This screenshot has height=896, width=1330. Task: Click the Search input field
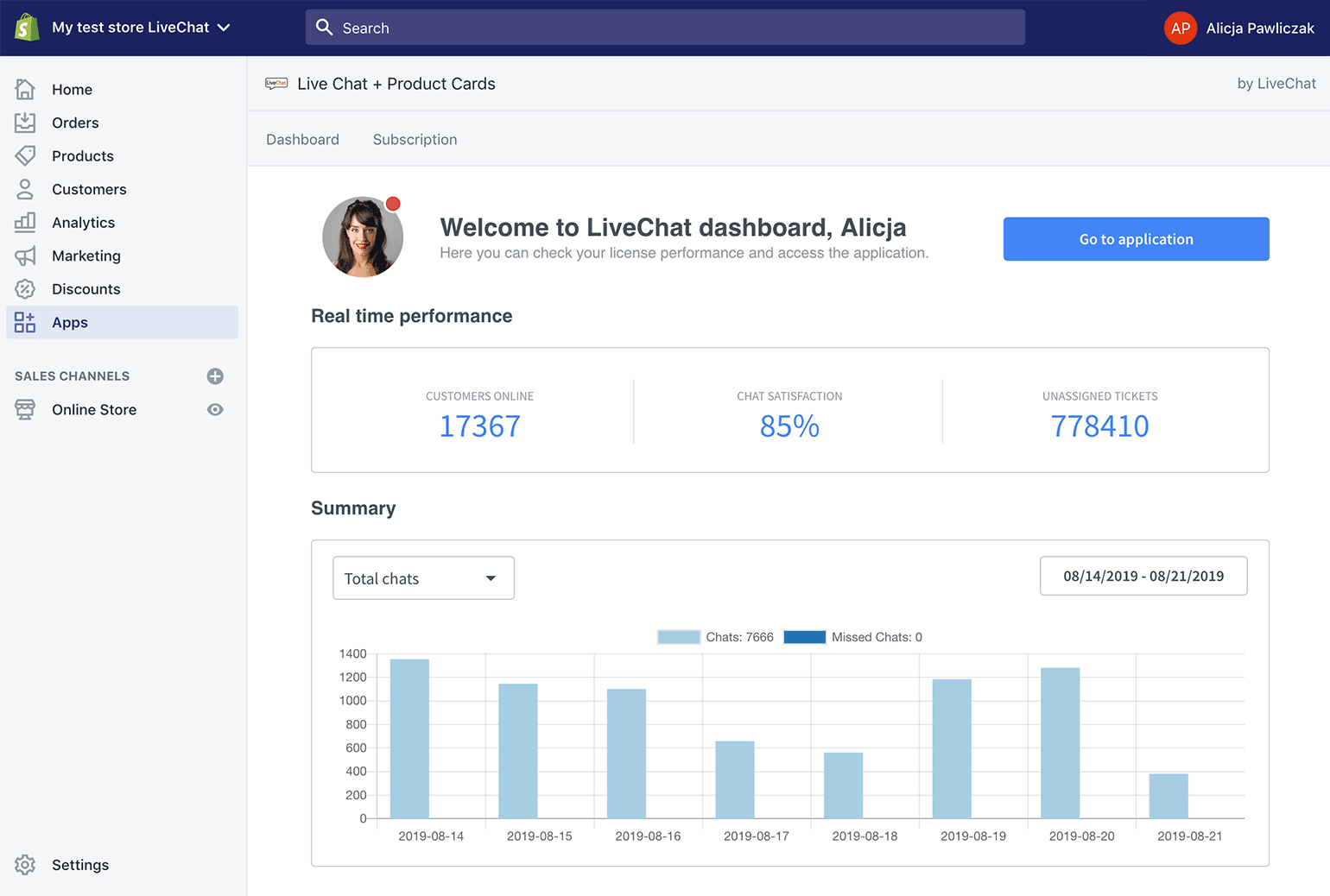(665, 28)
